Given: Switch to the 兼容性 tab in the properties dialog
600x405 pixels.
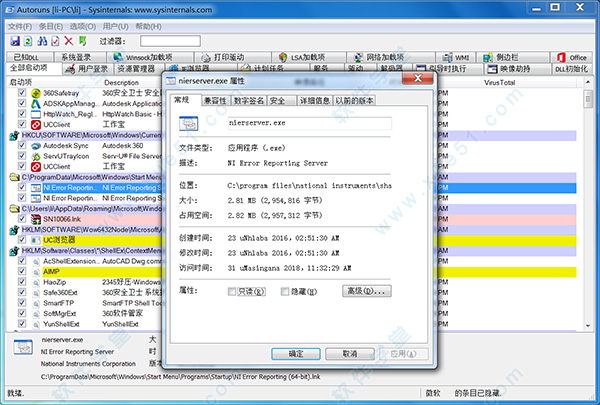Looking at the screenshot, I should (215, 101).
